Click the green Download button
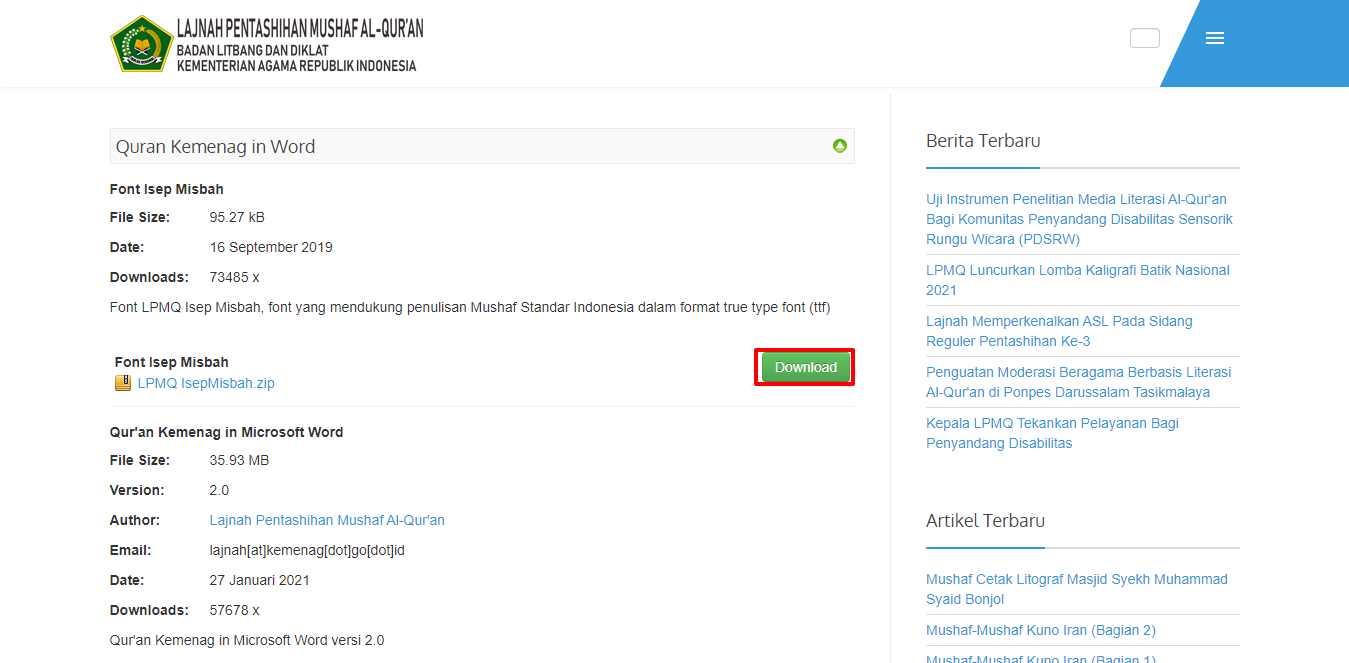1349x663 pixels. pyautogui.click(x=805, y=367)
